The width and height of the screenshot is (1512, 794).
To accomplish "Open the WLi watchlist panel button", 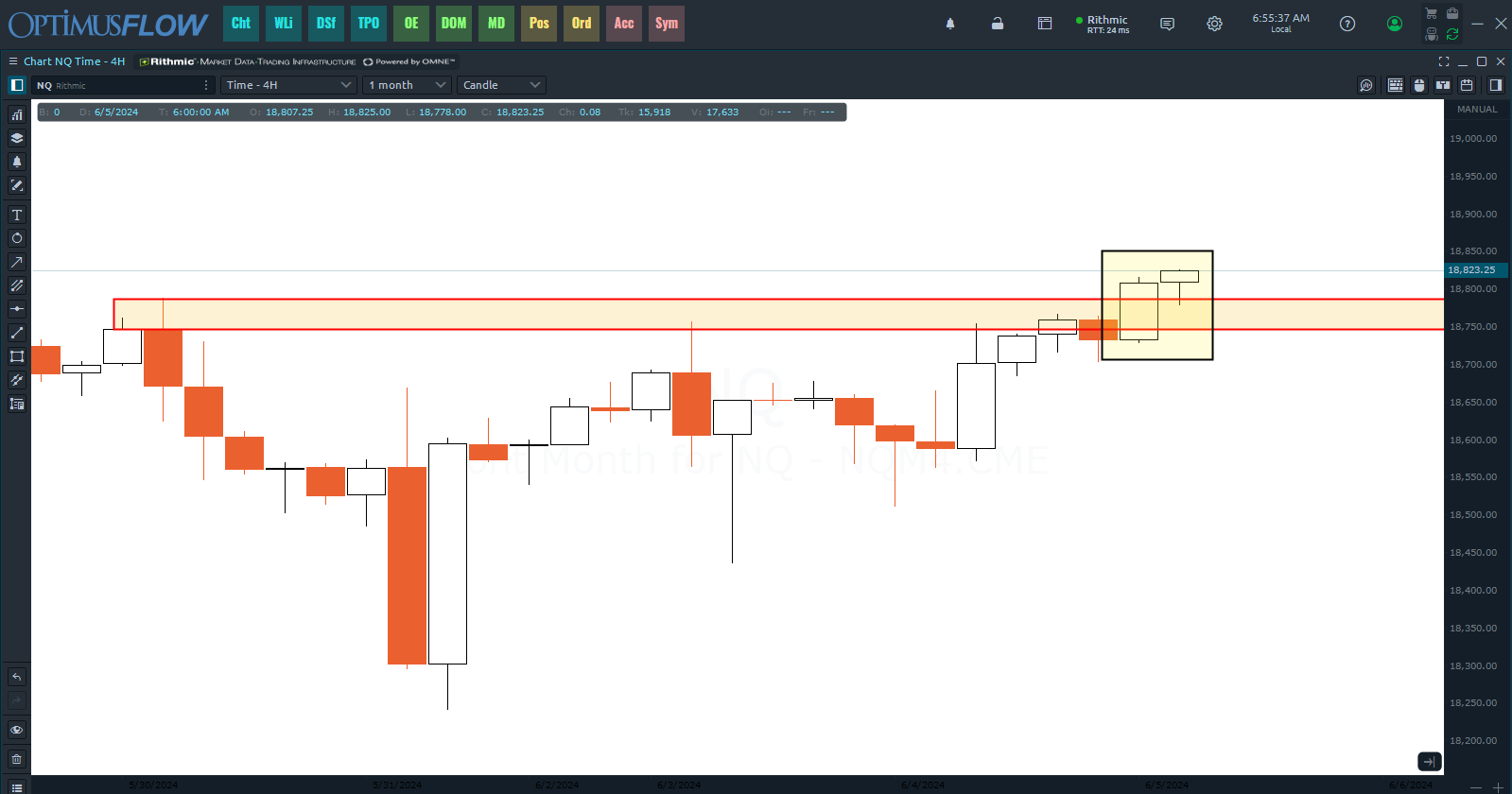I will pyautogui.click(x=284, y=24).
